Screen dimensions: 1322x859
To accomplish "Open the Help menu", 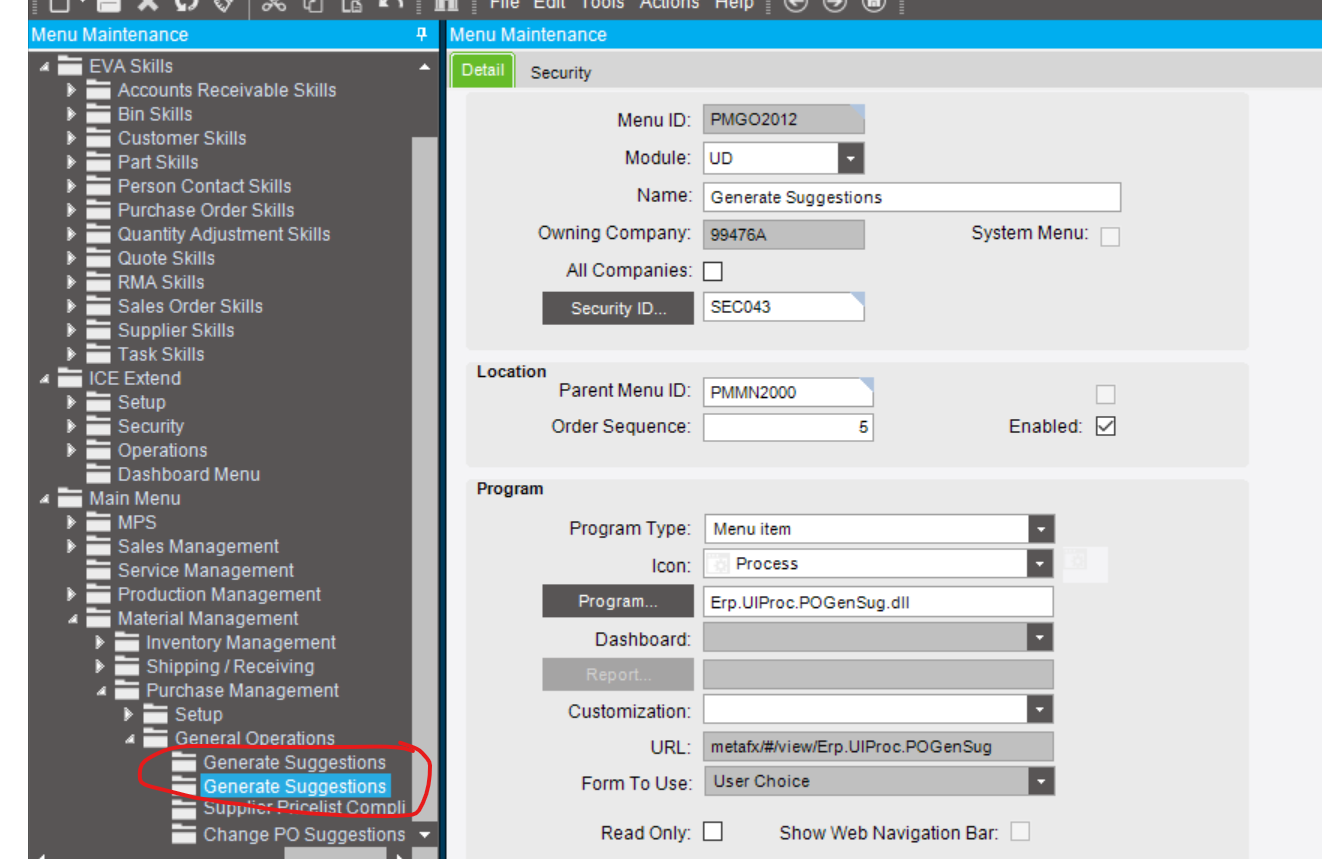I will (x=733, y=5).
